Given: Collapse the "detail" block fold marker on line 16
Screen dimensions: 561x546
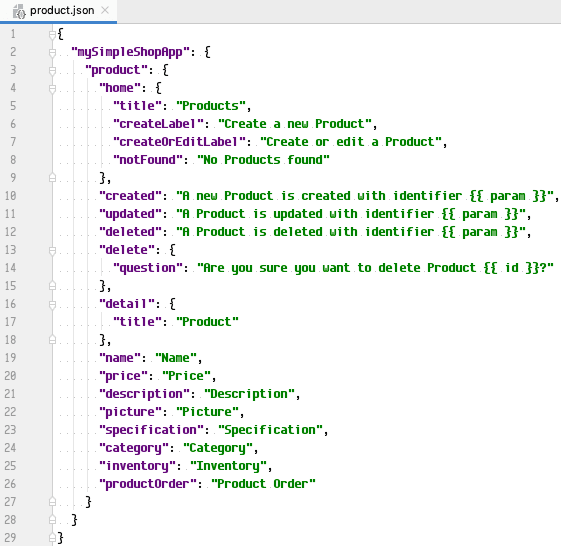Looking at the screenshot, I should click(52, 304).
